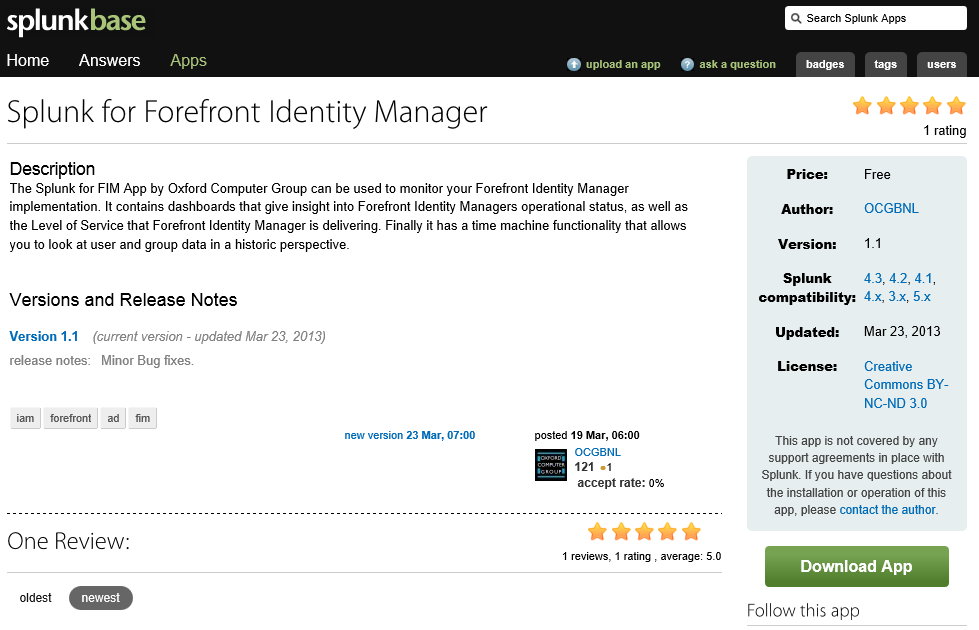This screenshot has width=979, height=630.
Task: Click Splunk compatibility 5.x link
Action: pos(922,297)
